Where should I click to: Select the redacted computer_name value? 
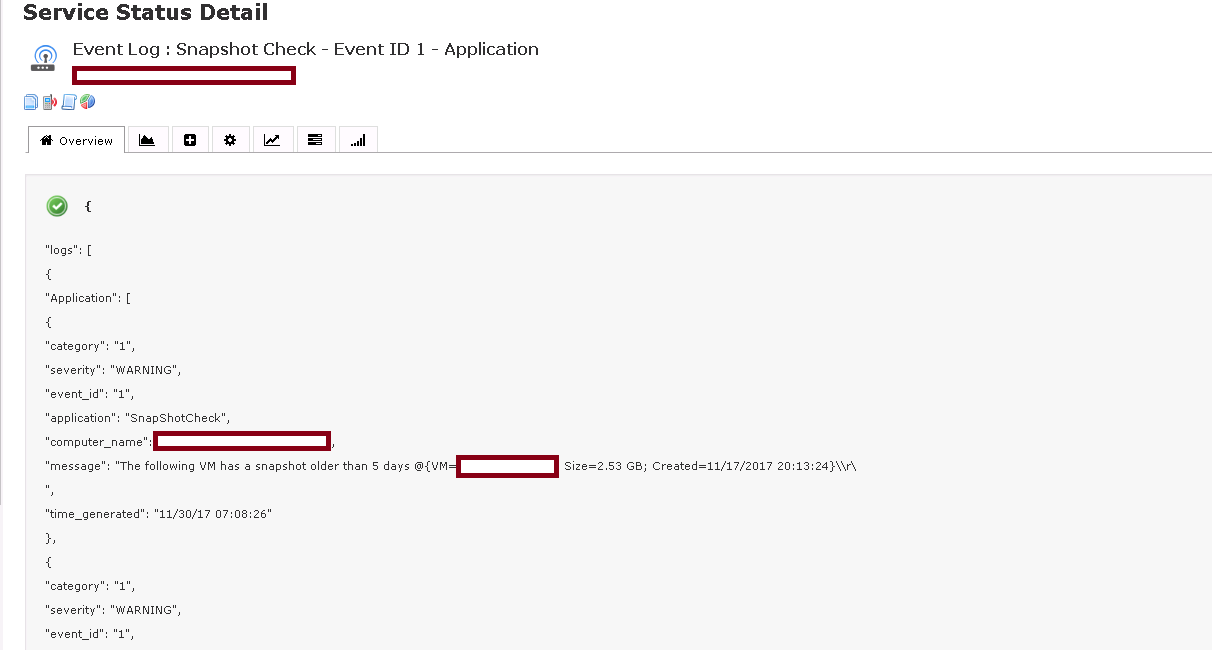242,440
